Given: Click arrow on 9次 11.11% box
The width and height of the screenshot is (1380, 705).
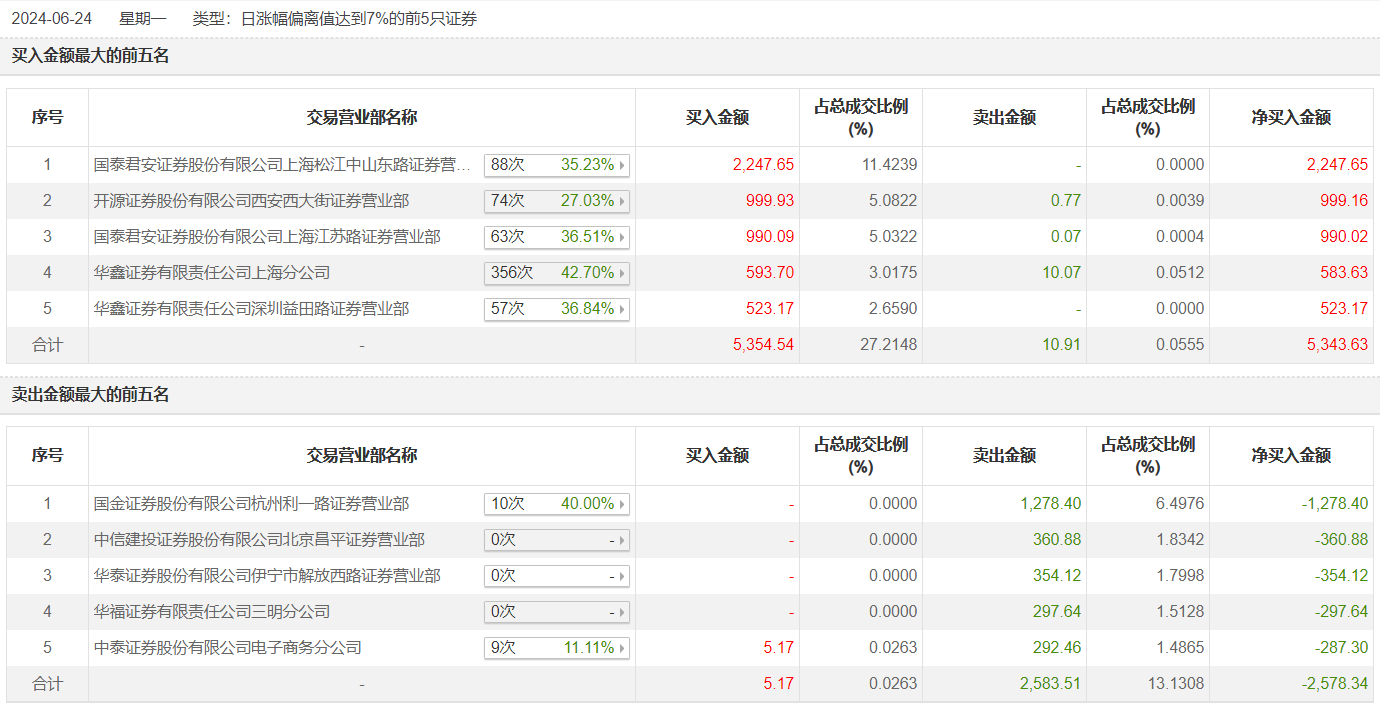Looking at the screenshot, I should [x=622, y=648].
